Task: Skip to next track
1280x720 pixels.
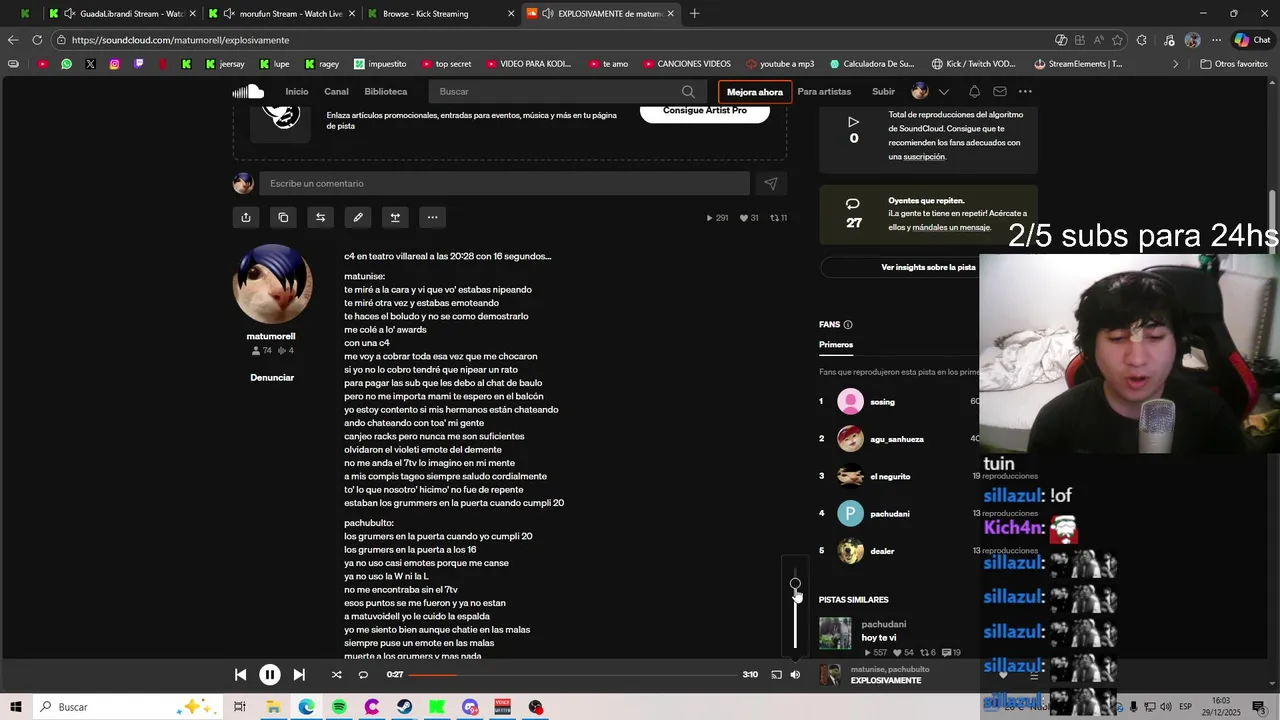Action: [299, 675]
